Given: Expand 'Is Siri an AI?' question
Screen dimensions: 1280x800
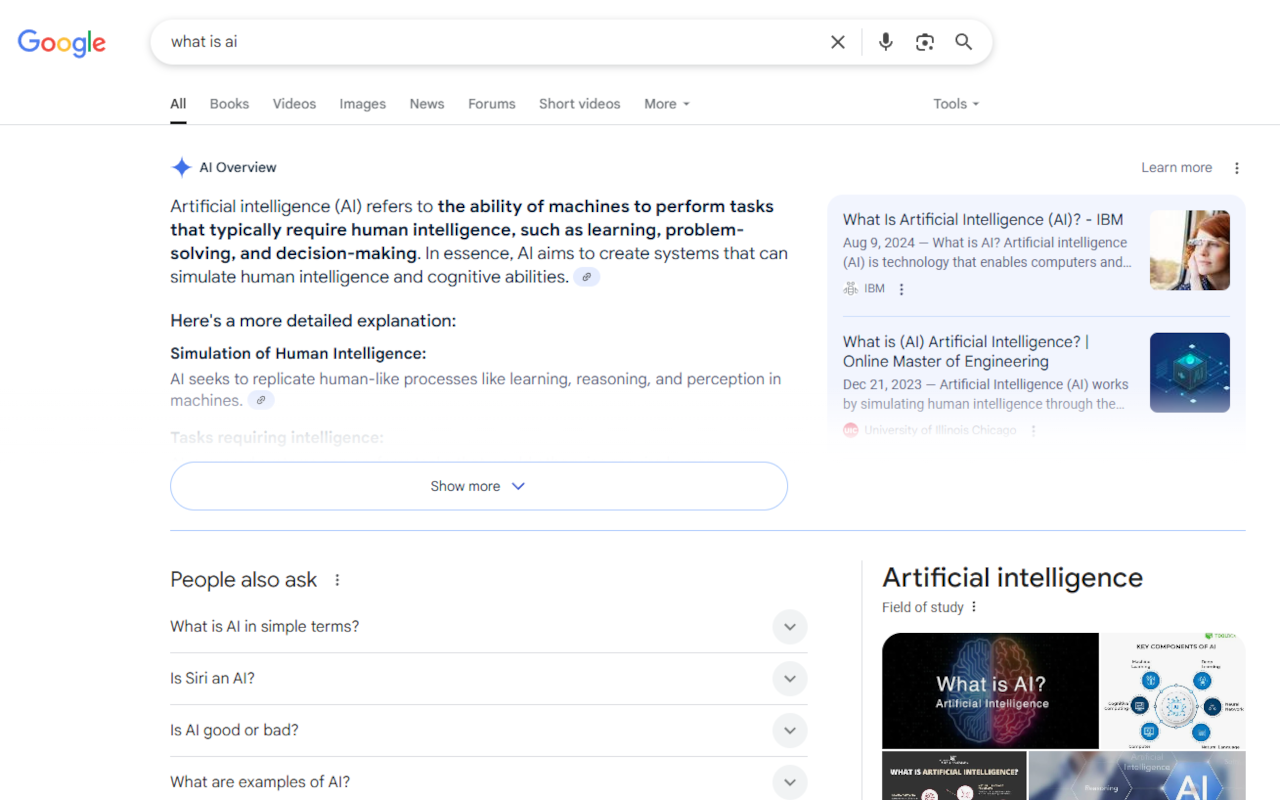Looking at the screenshot, I should pyautogui.click(x=789, y=678).
